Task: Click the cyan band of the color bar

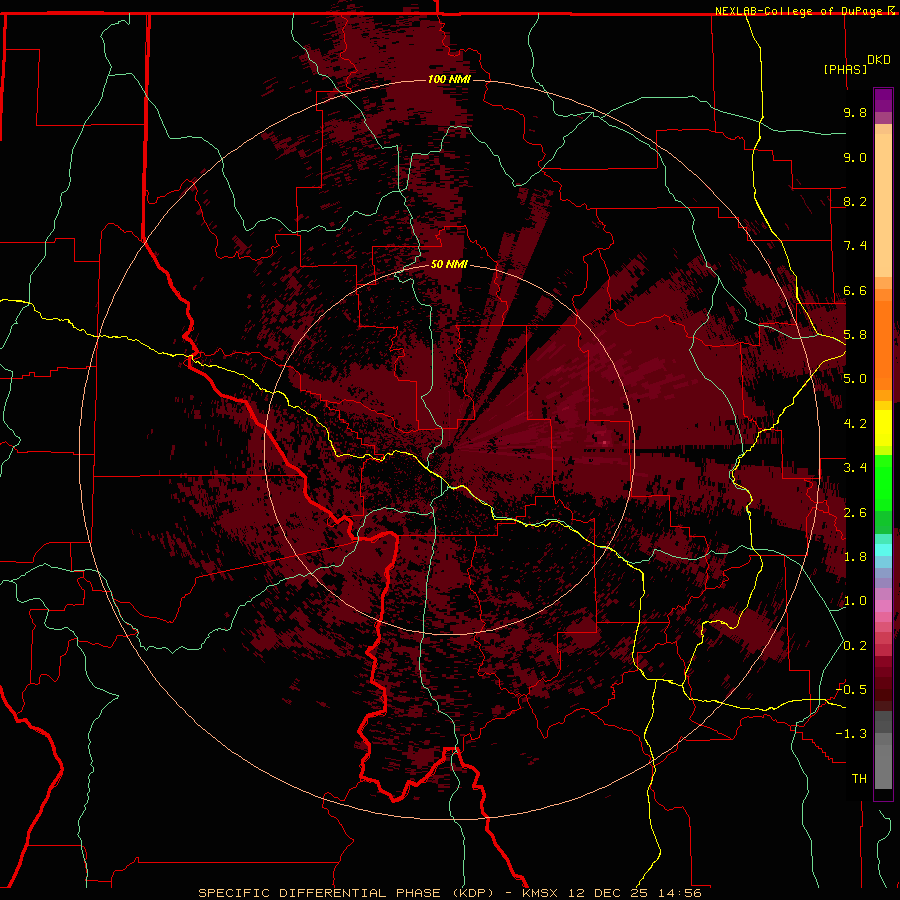Action: (x=883, y=549)
